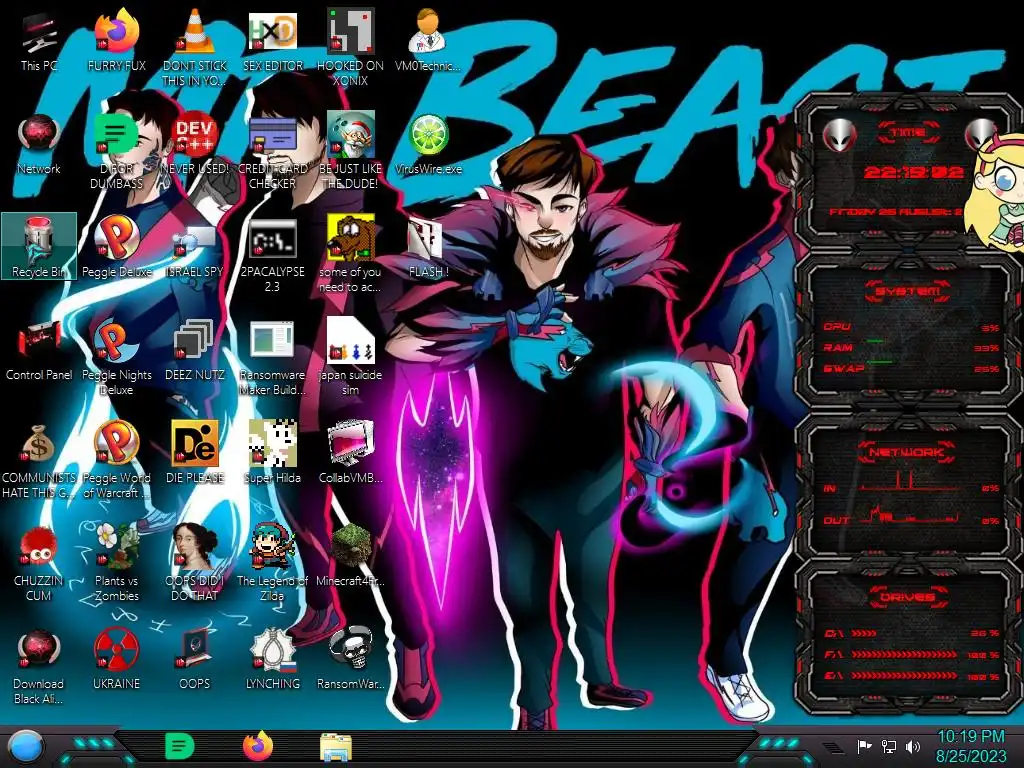Open the portrait icon OOPS DID I DO THAT

195,563
